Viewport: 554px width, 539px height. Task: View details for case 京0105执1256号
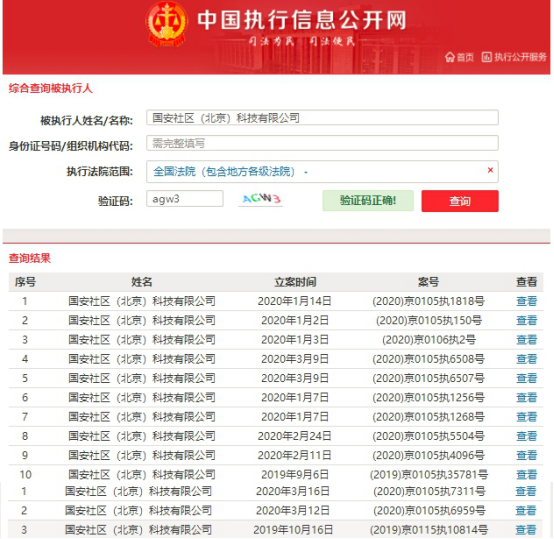point(526,397)
